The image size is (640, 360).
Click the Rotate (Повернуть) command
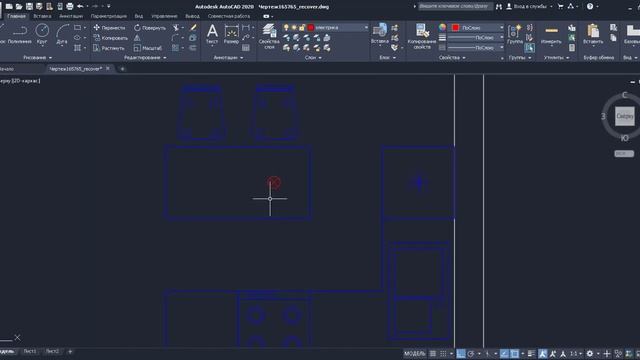(x=150, y=28)
